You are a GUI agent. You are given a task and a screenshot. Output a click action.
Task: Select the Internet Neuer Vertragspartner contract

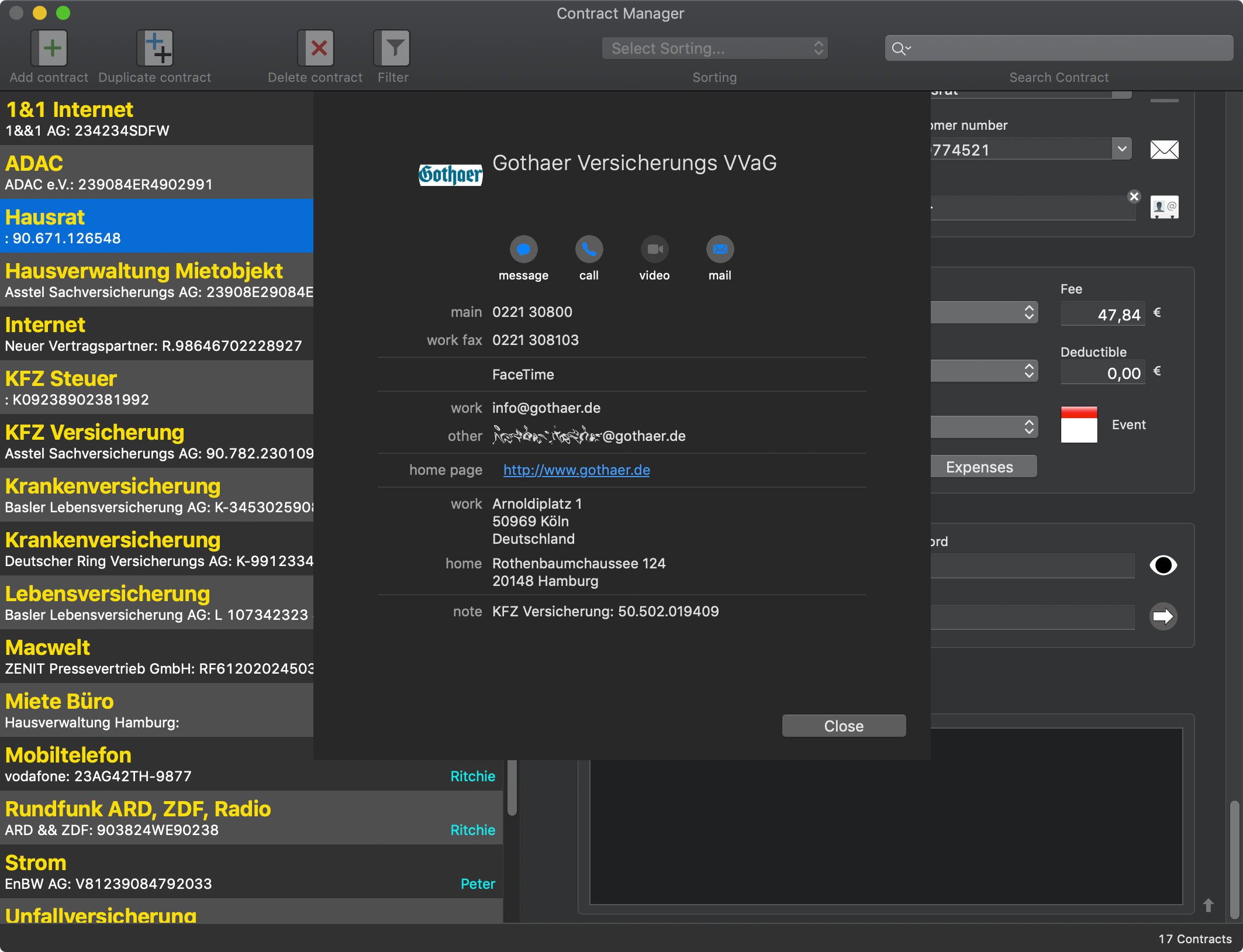(x=157, y=334)
